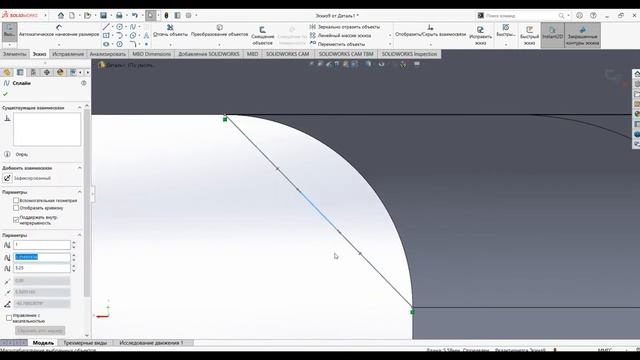Undo the last action with the Undo arrow
The image size is (640, 360).
135,16
